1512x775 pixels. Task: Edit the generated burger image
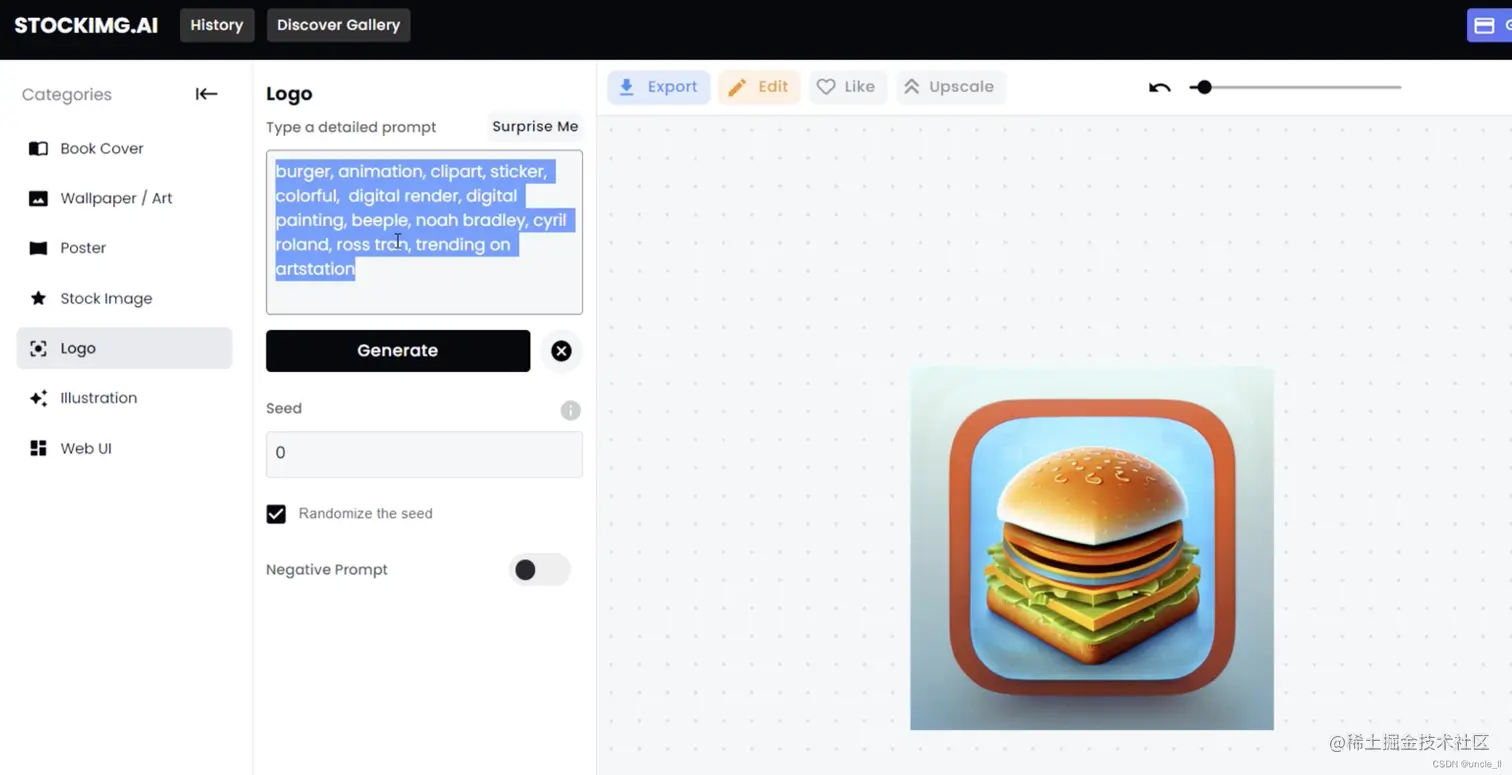[x=758, y=87]
